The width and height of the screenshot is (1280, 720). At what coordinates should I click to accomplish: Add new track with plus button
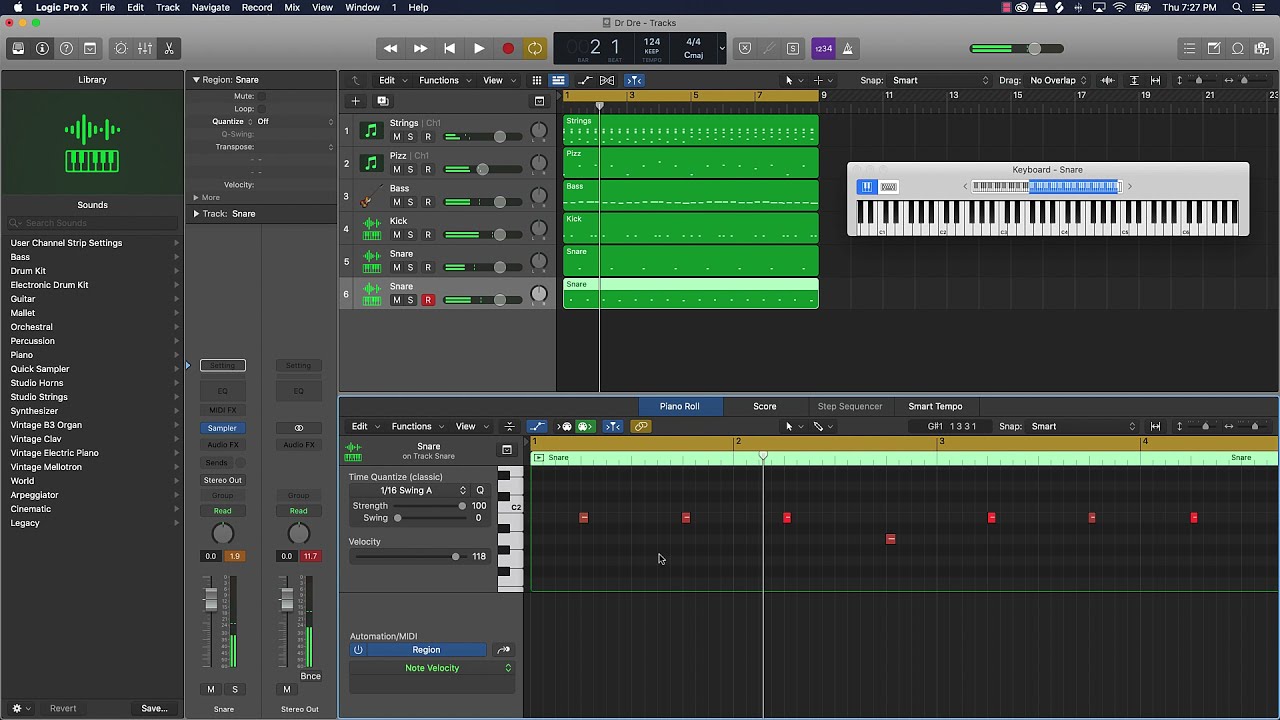coord(355,101)
